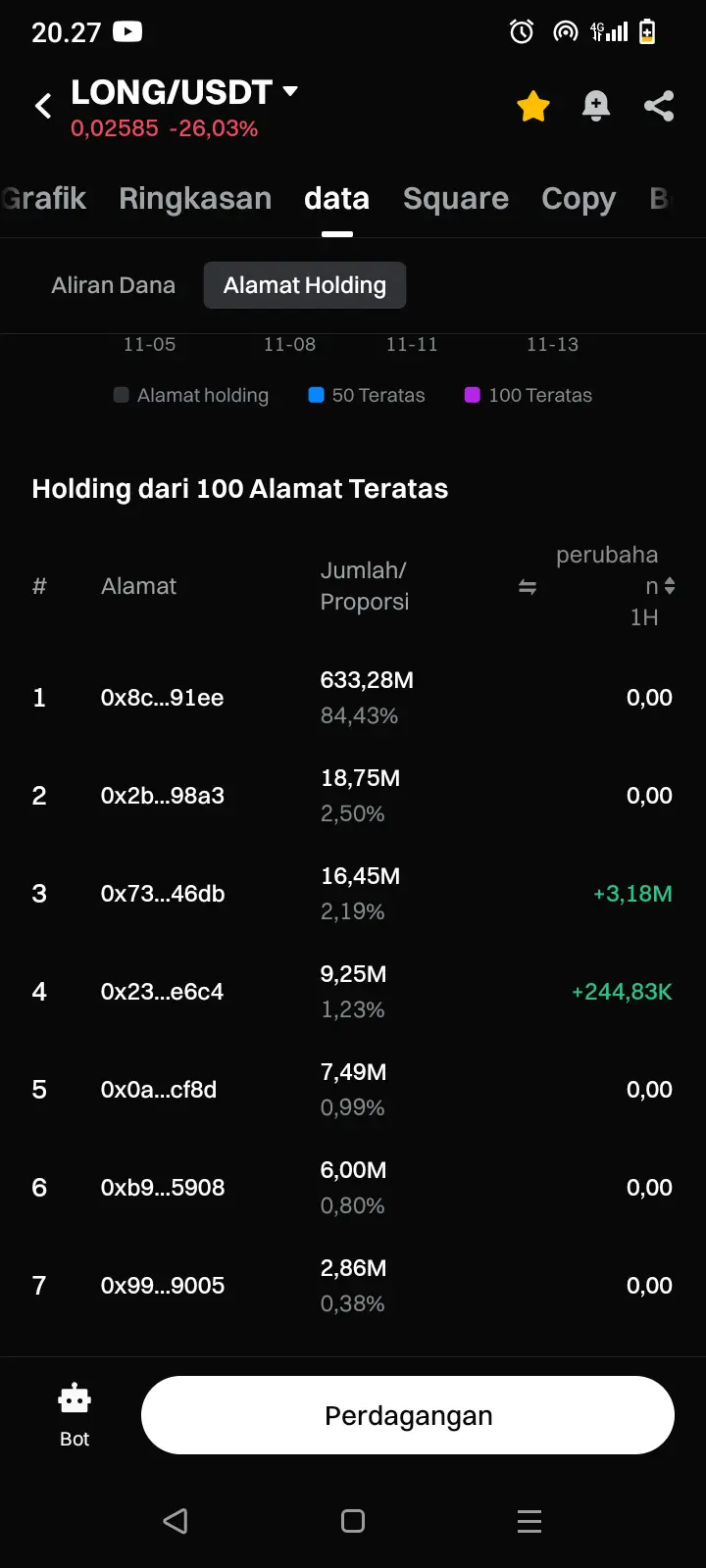706x1568 pixels.
Task: Open the Copy tab
Action: pyautogui.click(x=579, y=198)
